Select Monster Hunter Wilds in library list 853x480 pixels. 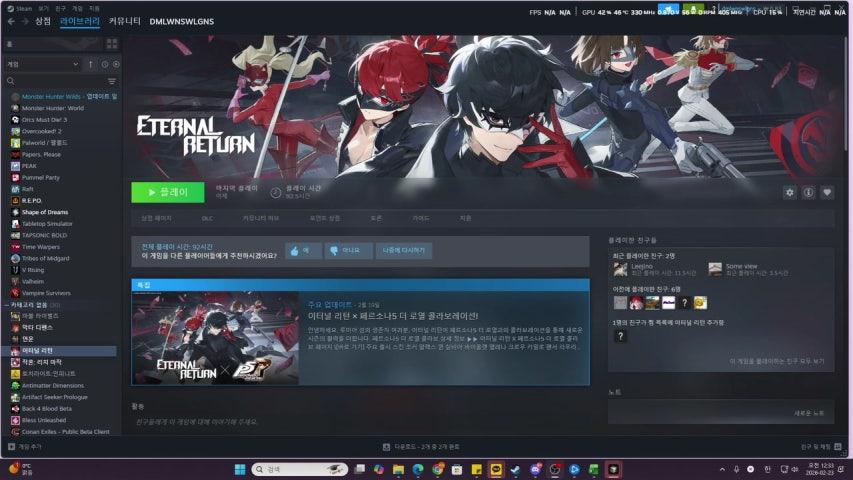64,96
